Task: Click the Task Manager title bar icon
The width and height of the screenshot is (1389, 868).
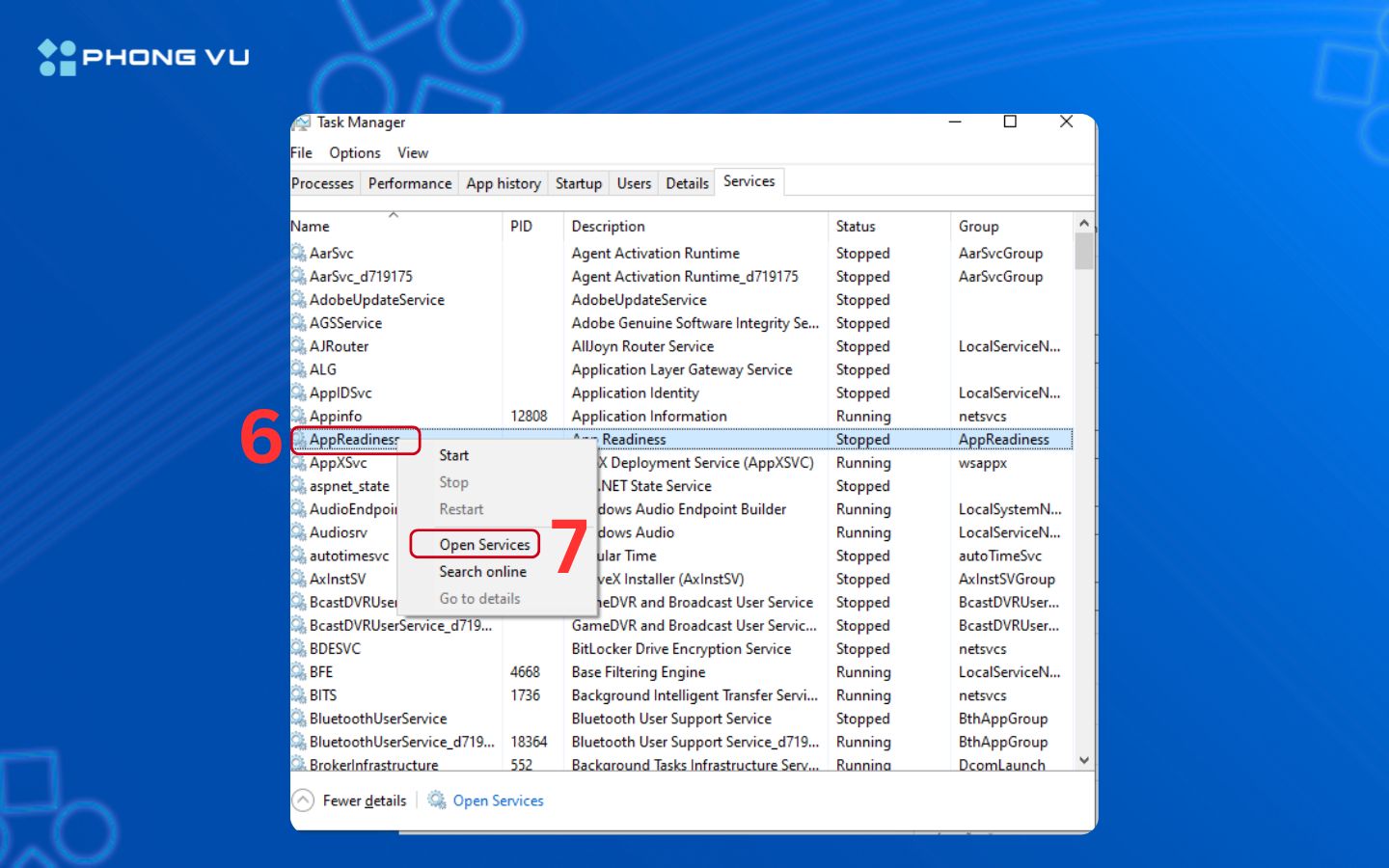Action: click(302, 122)
